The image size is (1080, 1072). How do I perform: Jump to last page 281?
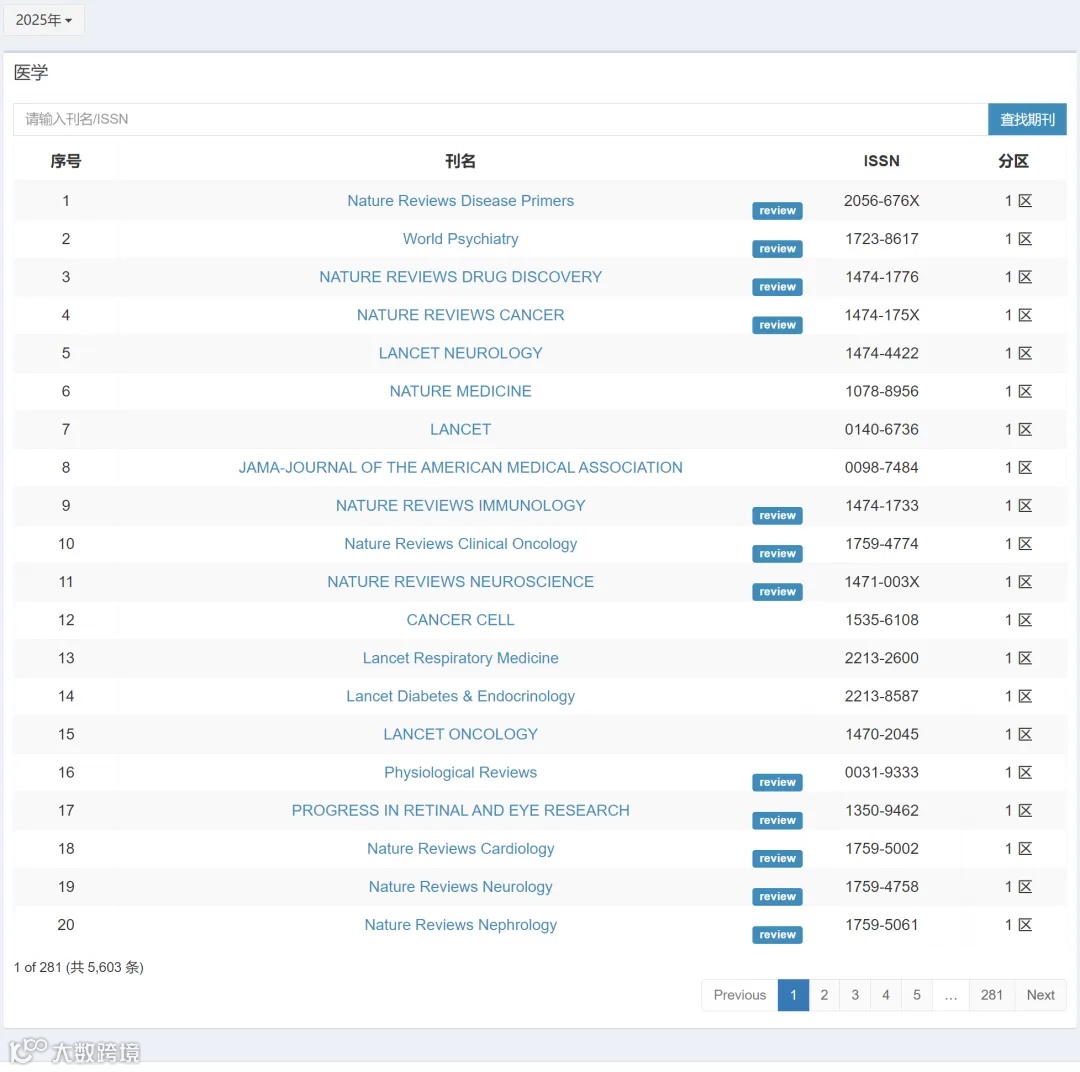point(992,995)
